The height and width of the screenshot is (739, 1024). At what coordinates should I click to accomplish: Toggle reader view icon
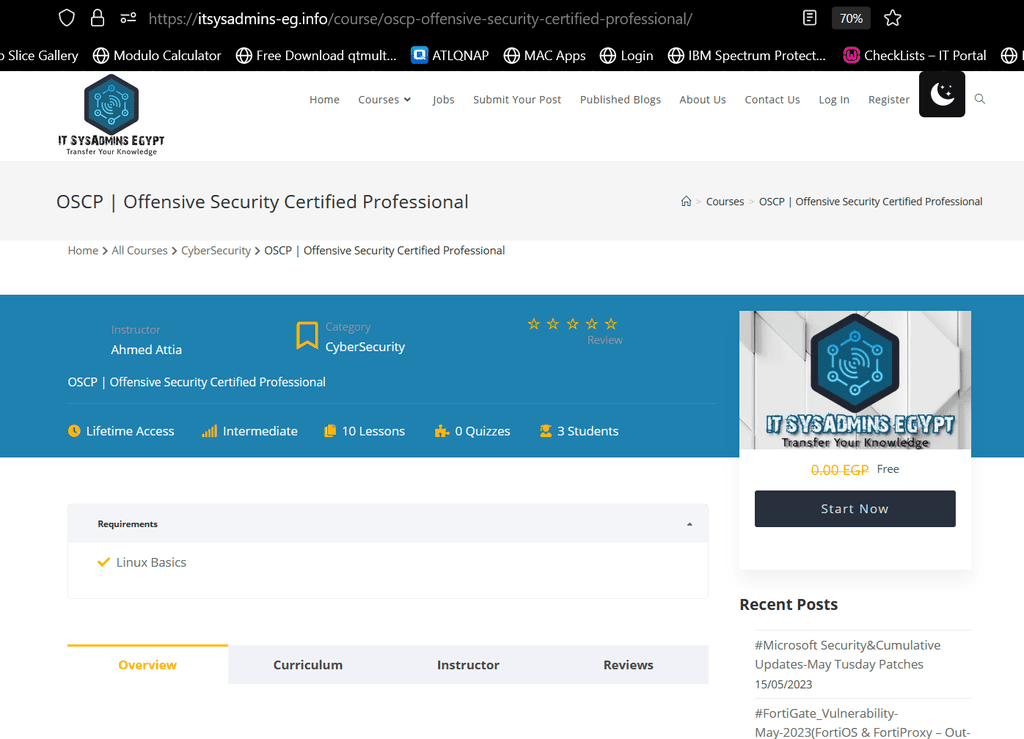tap(809, 18)
